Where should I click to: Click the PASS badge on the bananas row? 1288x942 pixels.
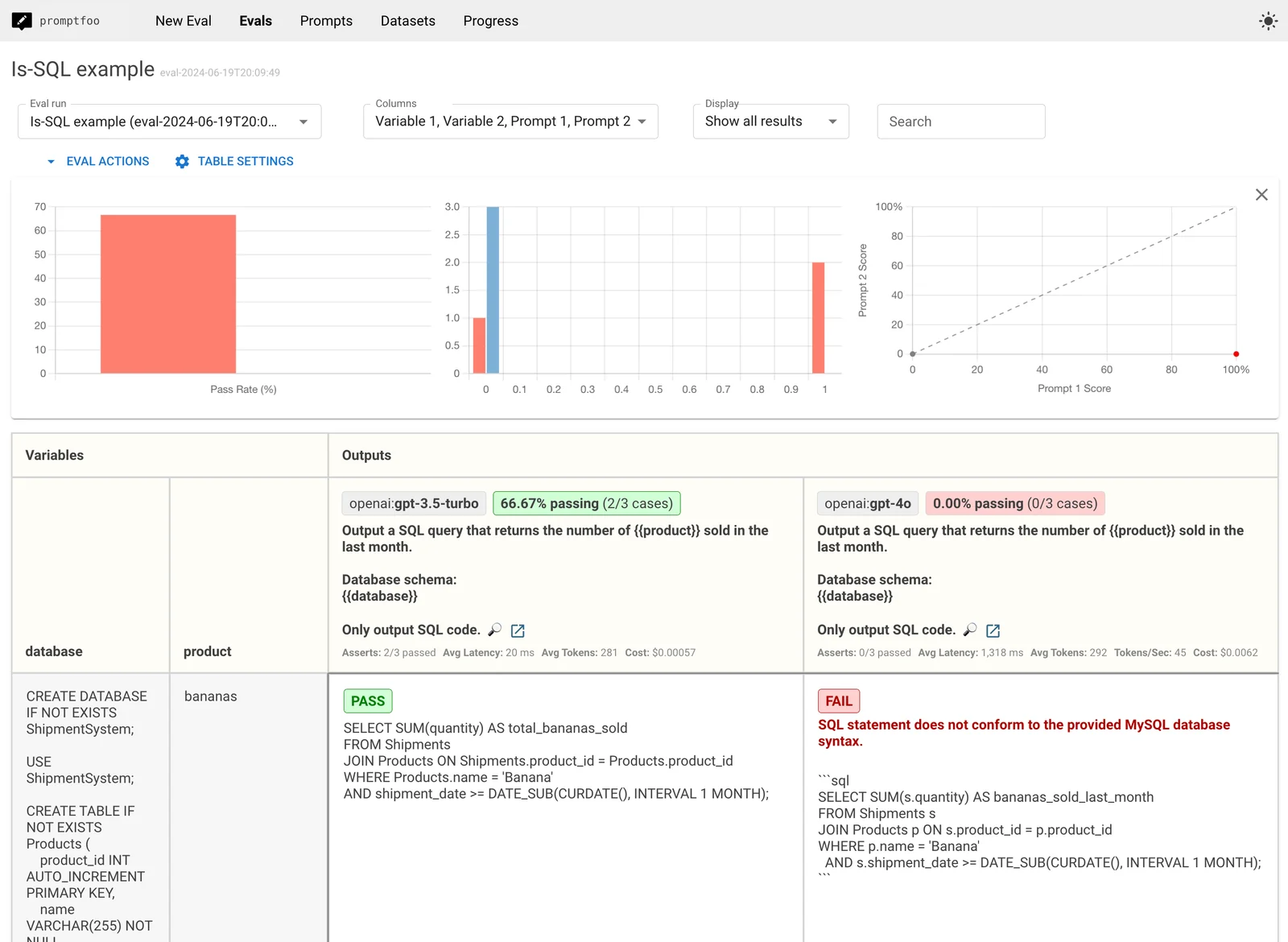pos(367,700)
